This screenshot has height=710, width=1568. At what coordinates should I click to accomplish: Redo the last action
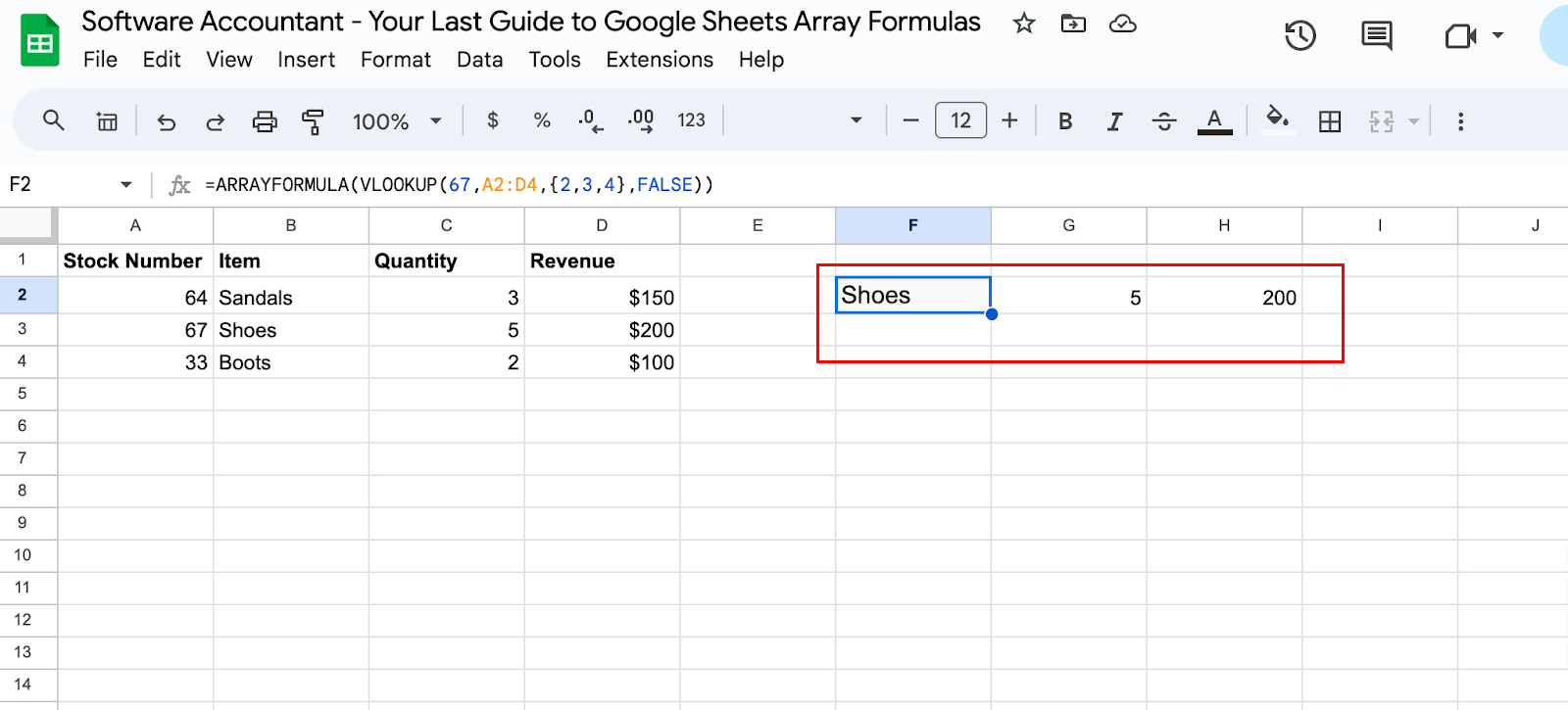216,121
